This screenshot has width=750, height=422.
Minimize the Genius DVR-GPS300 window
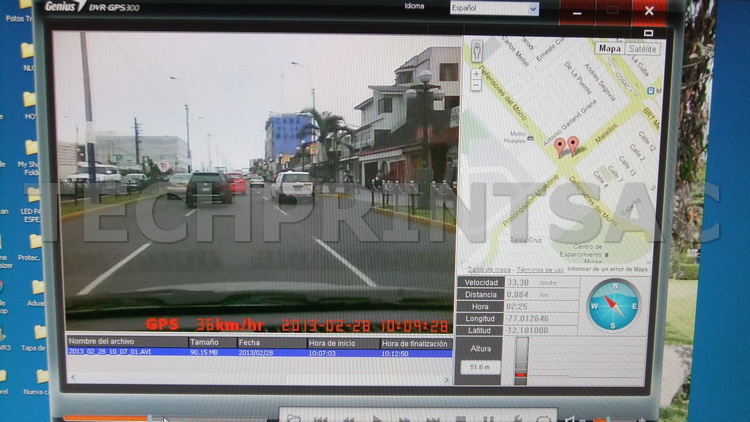tap(577, 13)
